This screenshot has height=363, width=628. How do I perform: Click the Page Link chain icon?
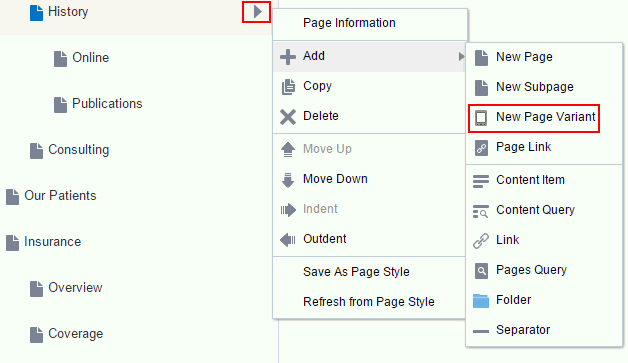point(481,148)
